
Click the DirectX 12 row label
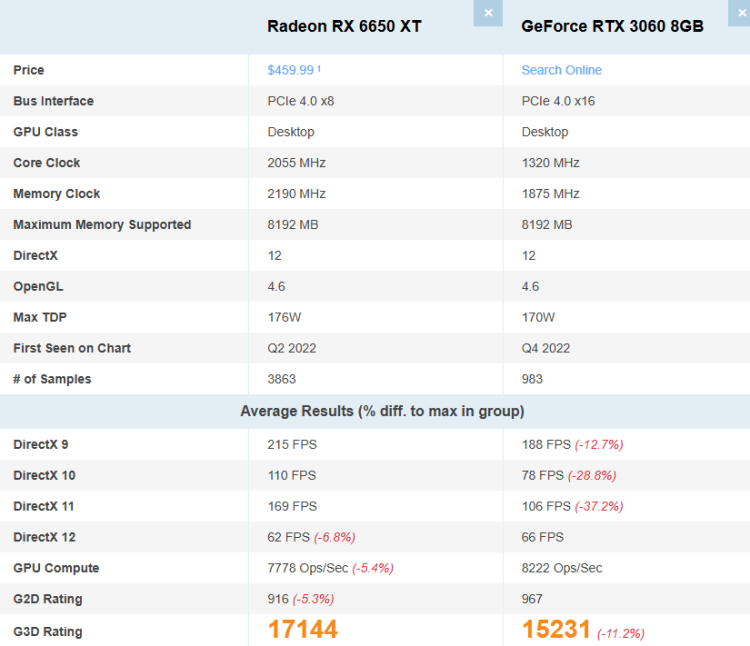(x=44, y=537)
